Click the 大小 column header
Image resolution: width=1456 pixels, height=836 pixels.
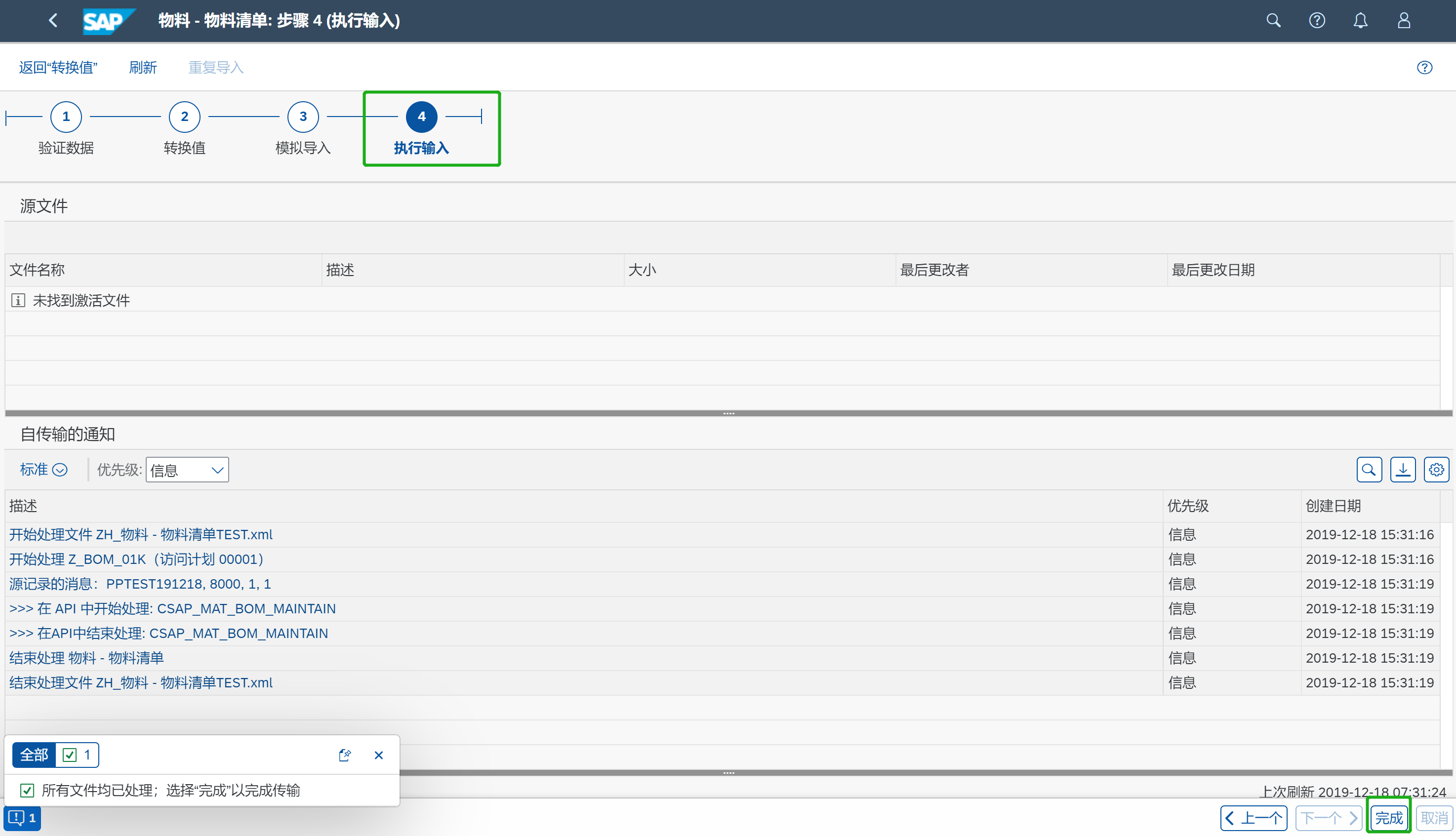point(760,270)
